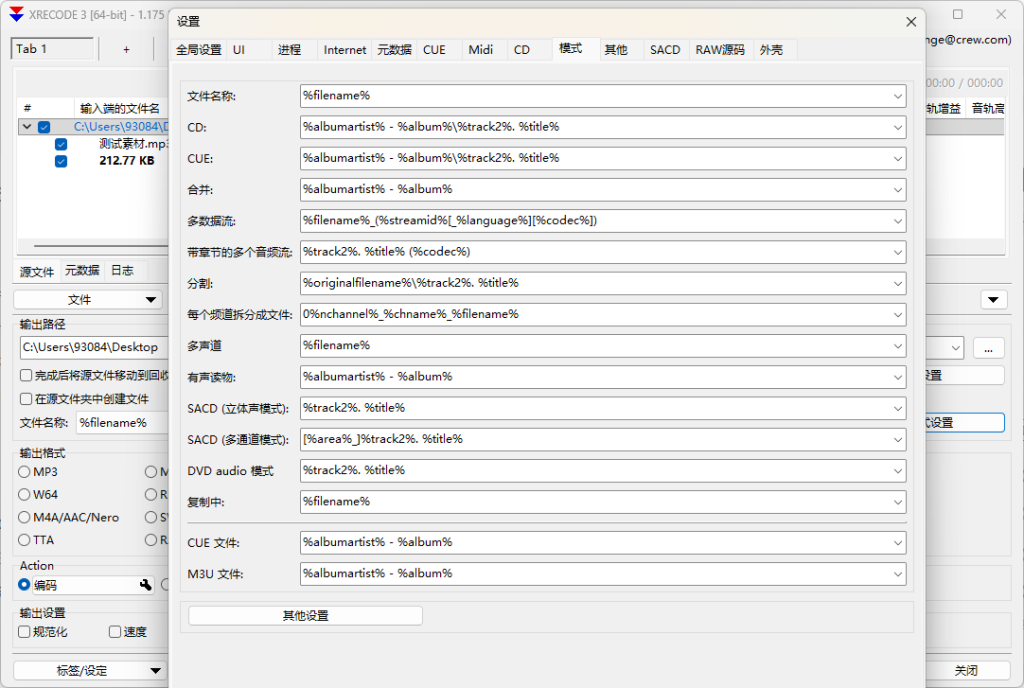The image size is (1024, 688).
Task: Select the MP3 output format
Action: [x=25, y=472]
